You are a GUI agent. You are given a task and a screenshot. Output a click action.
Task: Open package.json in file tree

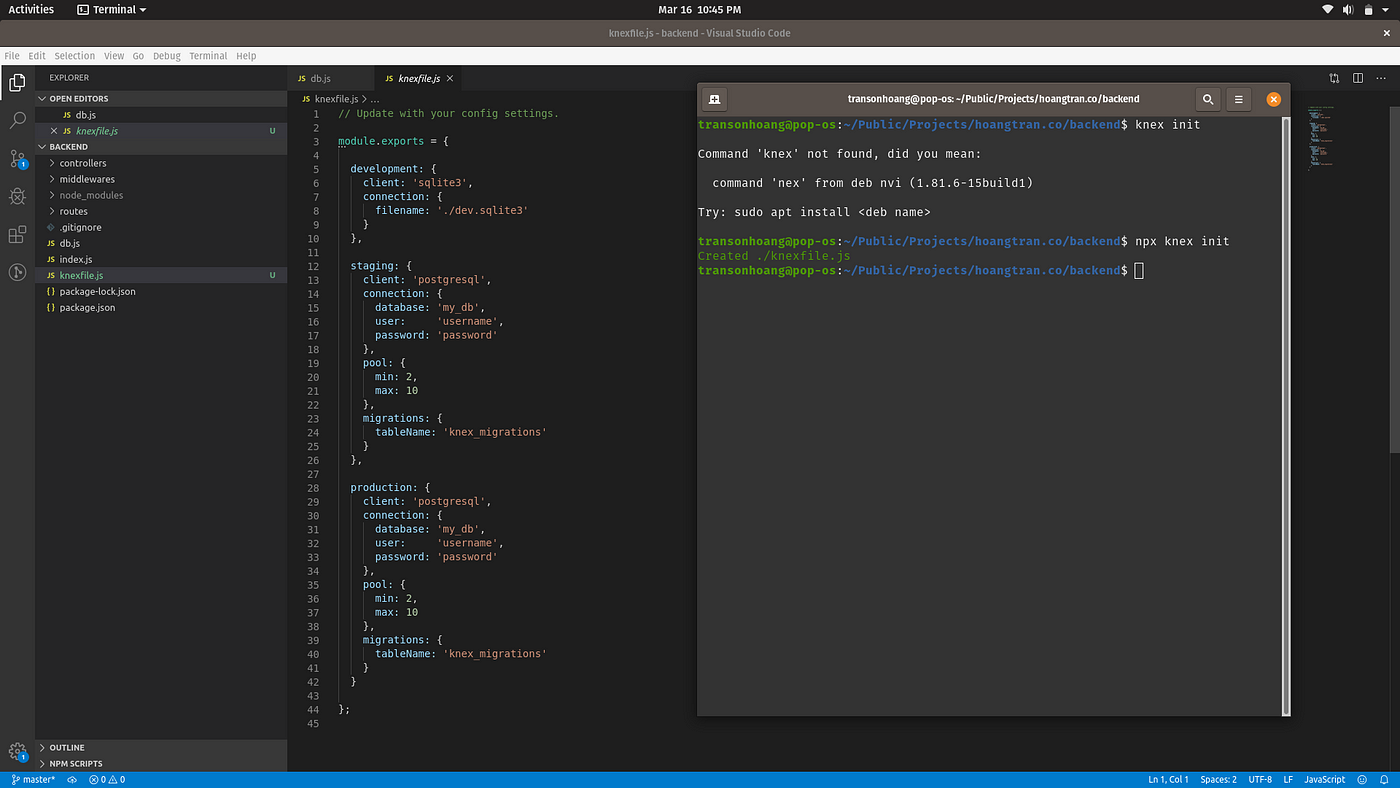[161, 307]
